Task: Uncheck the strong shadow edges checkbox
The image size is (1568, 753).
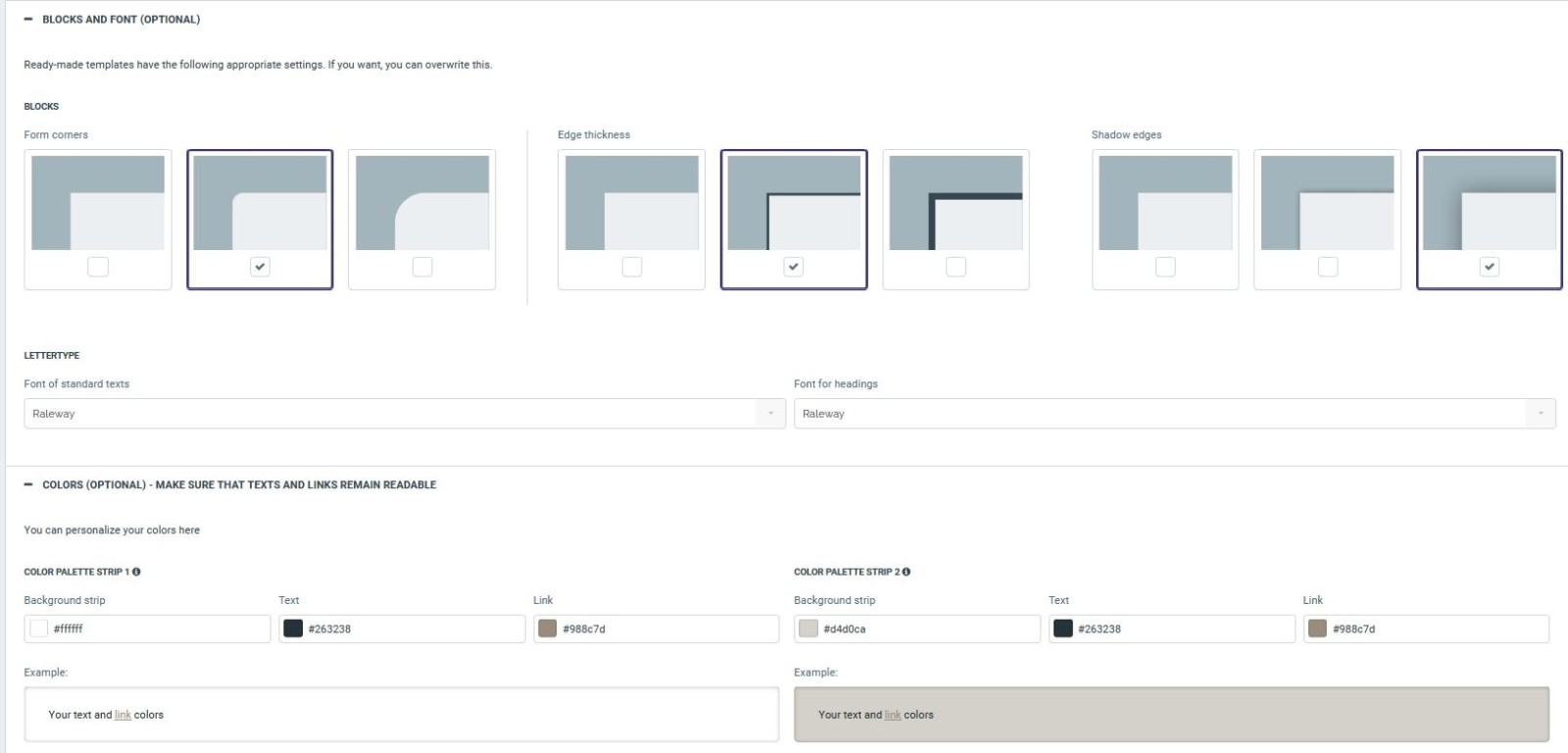Action: (1489, 267)
